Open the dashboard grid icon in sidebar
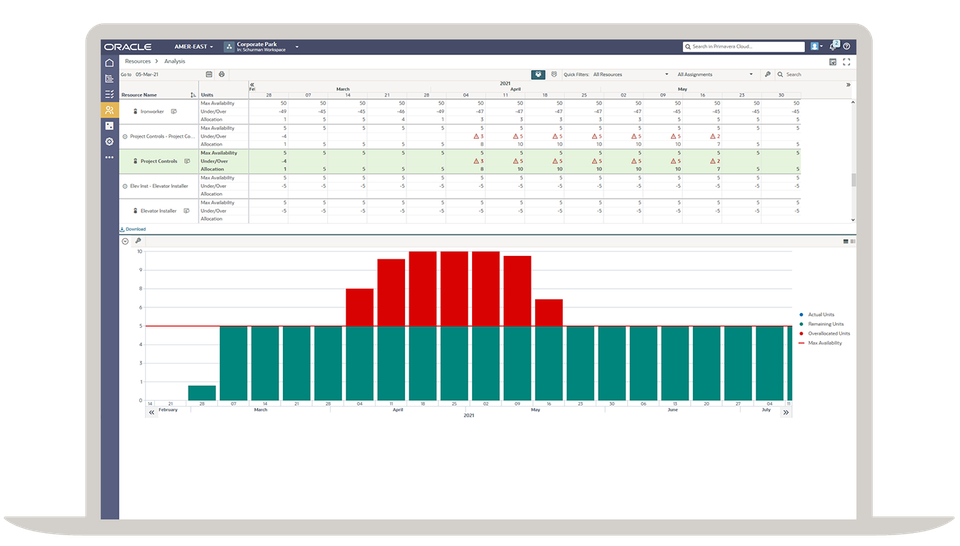Screen dimensions: 960x546 click(x=110, y=125)
